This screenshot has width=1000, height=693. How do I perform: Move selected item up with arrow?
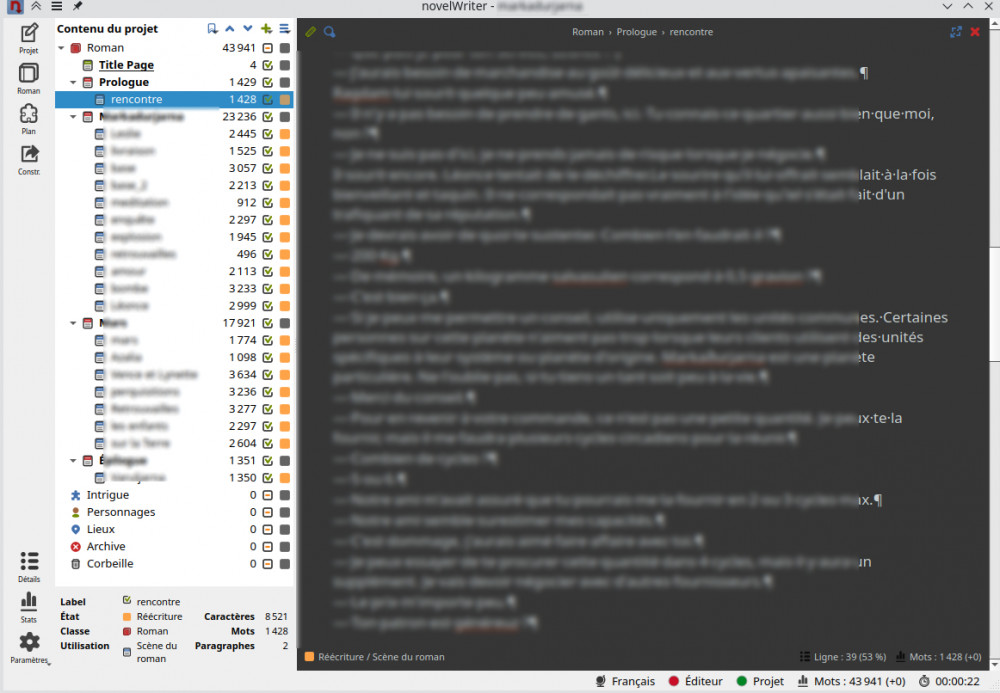(x=230, y=29)
